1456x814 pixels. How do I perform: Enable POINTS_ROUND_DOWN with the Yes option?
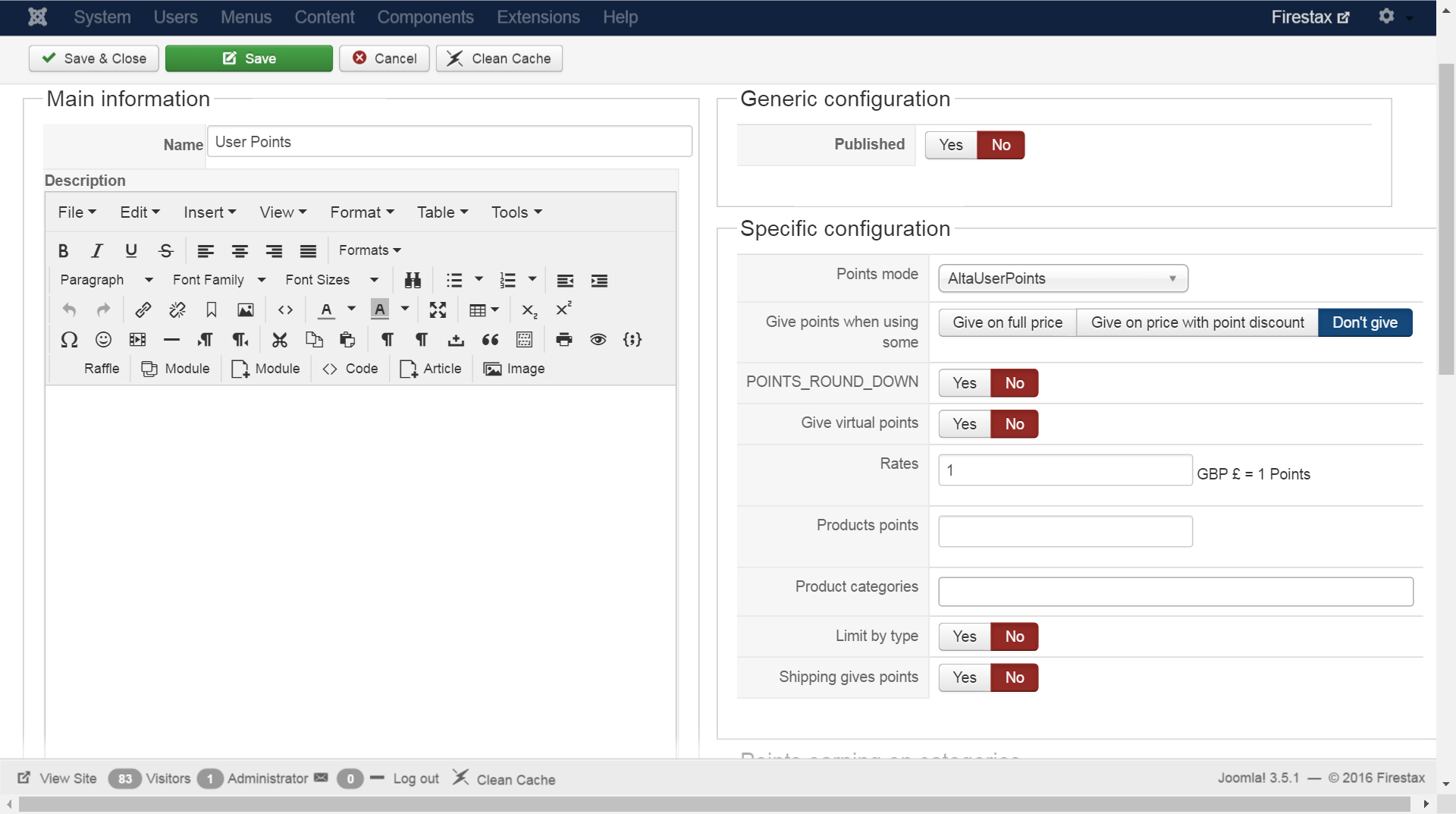964,383
